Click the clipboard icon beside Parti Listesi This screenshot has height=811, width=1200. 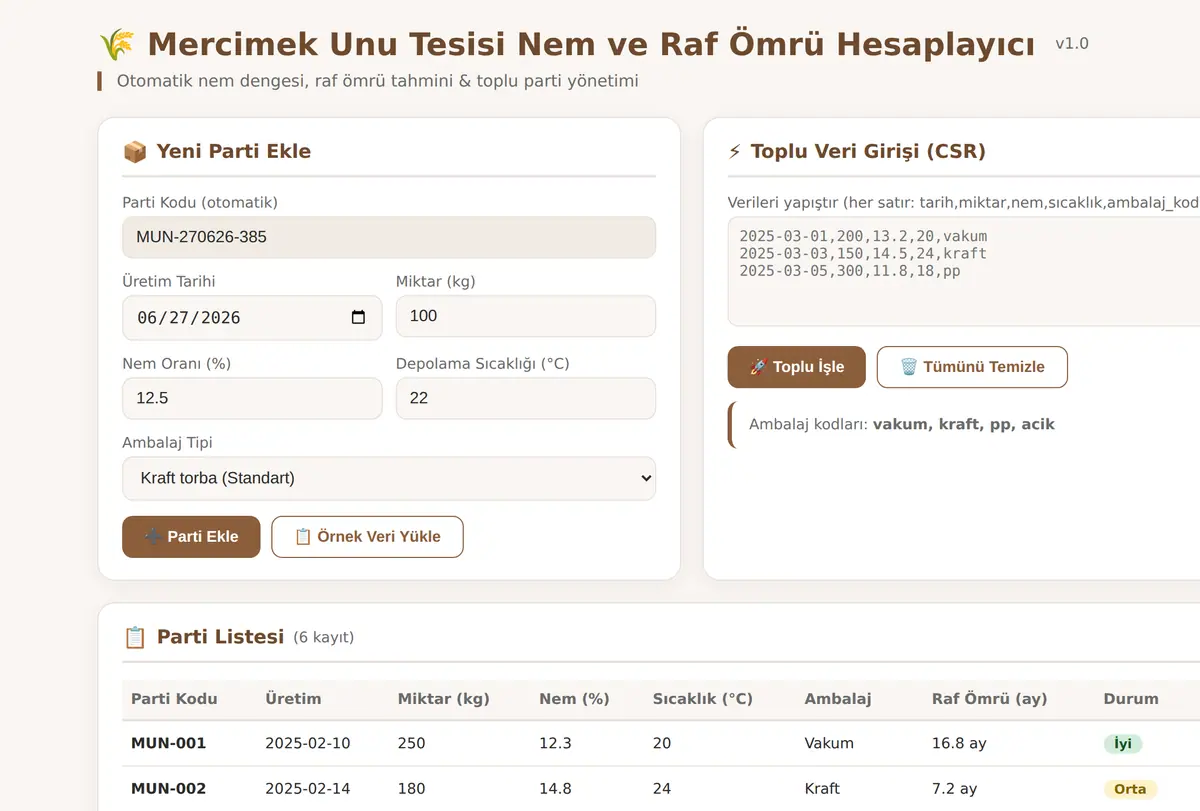135,637
